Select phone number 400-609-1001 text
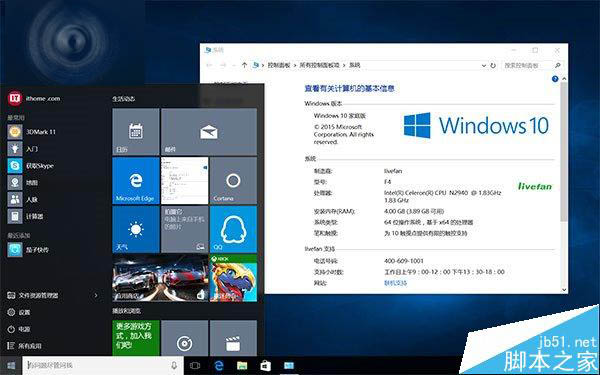This screenshot has height=375, width=600. [403, 261]
